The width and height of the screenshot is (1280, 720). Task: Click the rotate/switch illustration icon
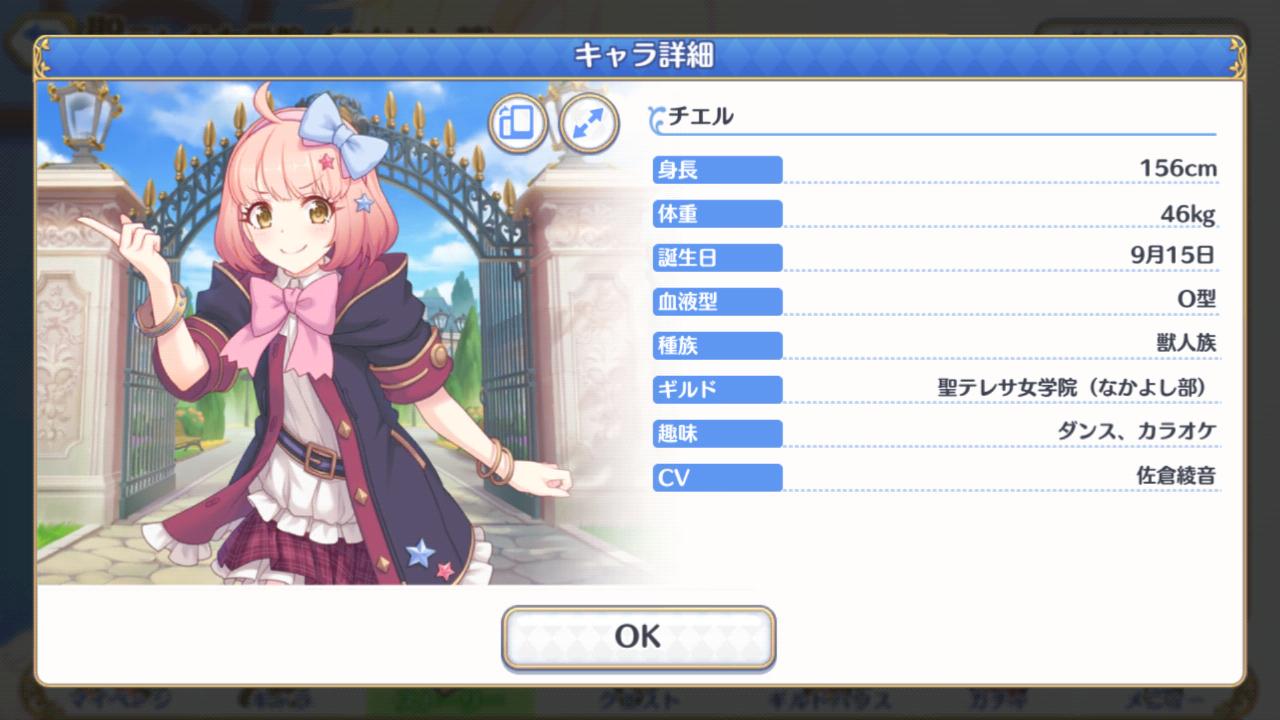point(517,124)
